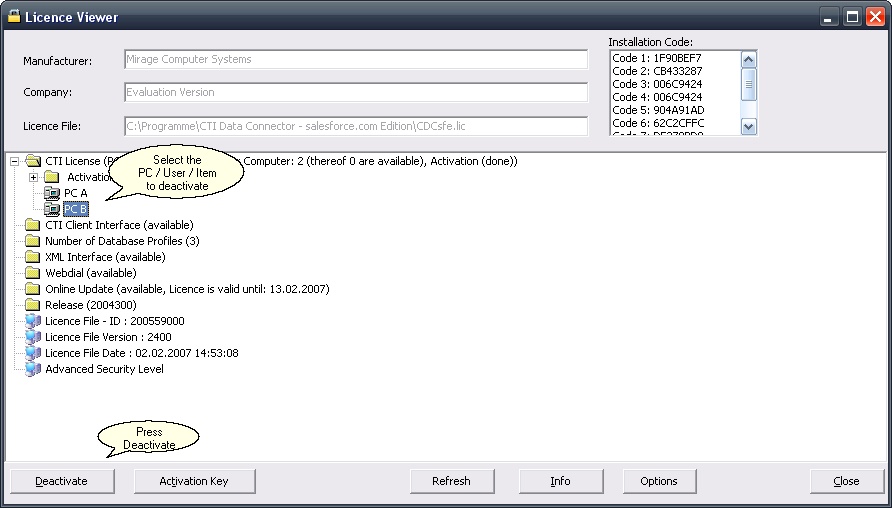Click the Advanced Security Level icon

click(x=34, y=369)
